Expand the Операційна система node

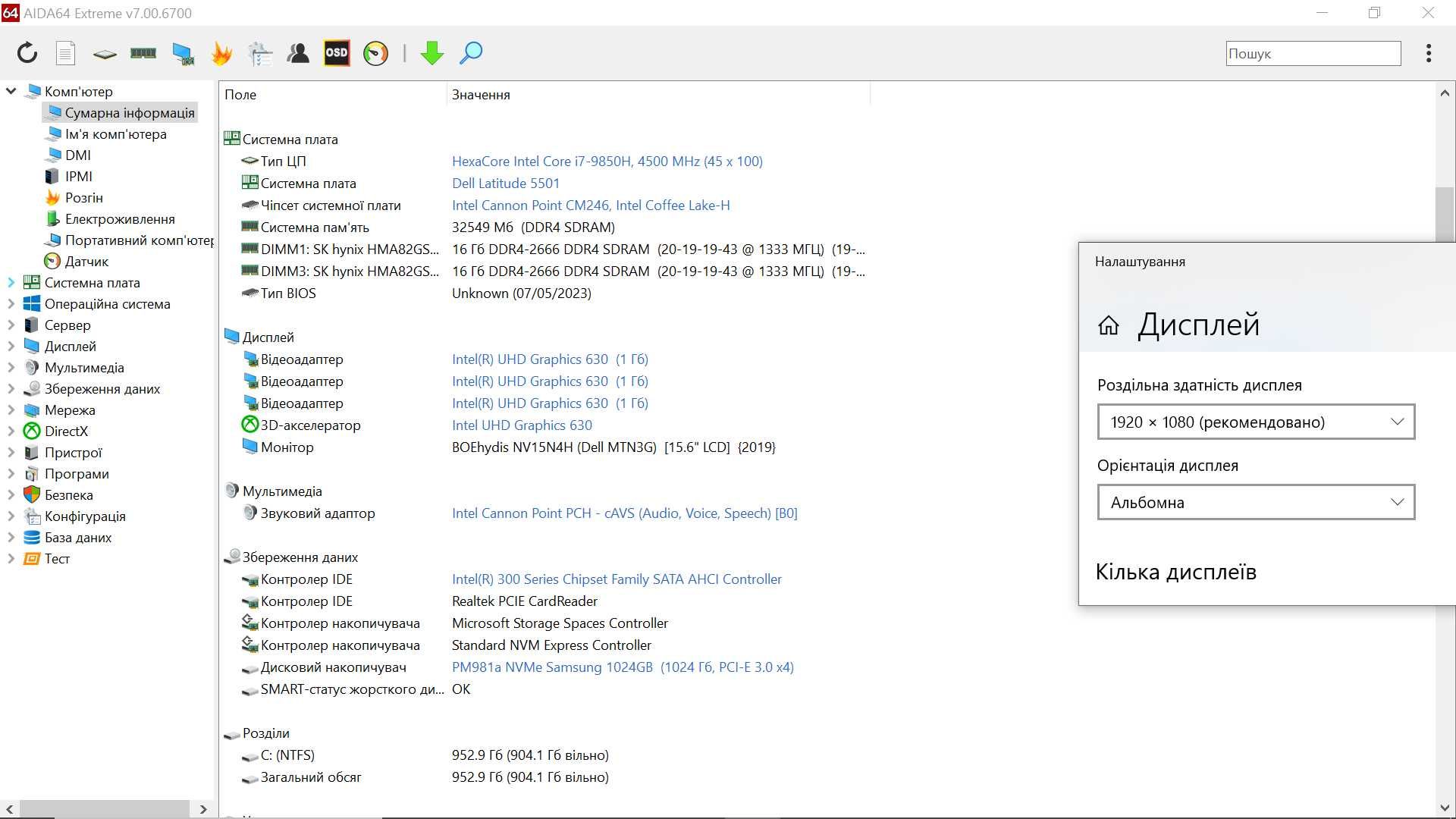11,304
